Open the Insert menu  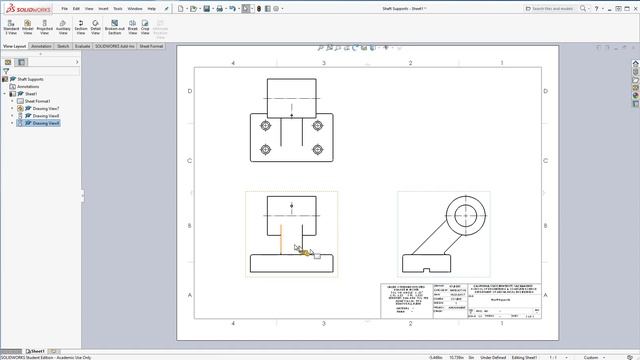click(x=103, y=9)
